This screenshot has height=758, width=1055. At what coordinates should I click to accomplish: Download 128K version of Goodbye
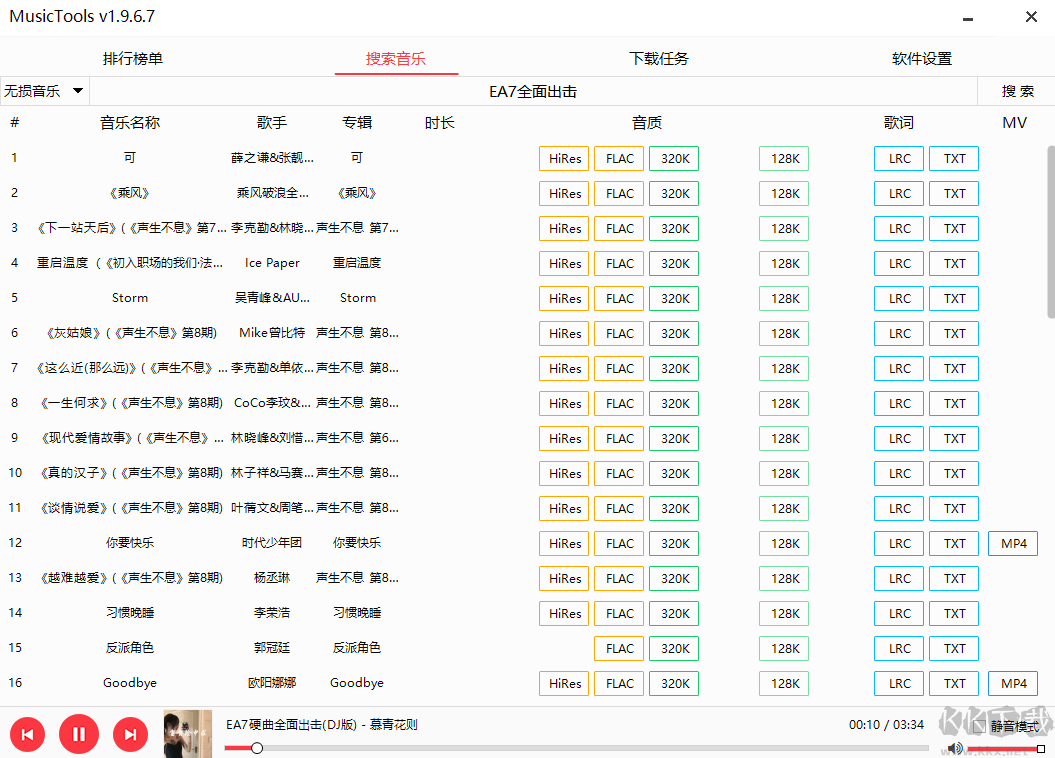[783, 683]
